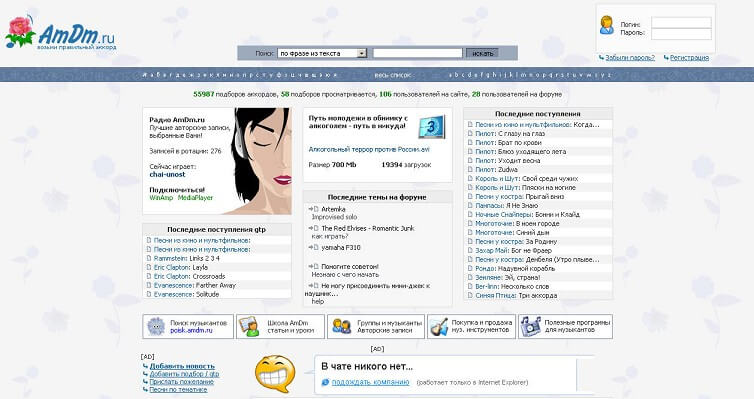Open Пилот: Брат по крови
This screenshot has width=754, height=399.
point(508,143)
